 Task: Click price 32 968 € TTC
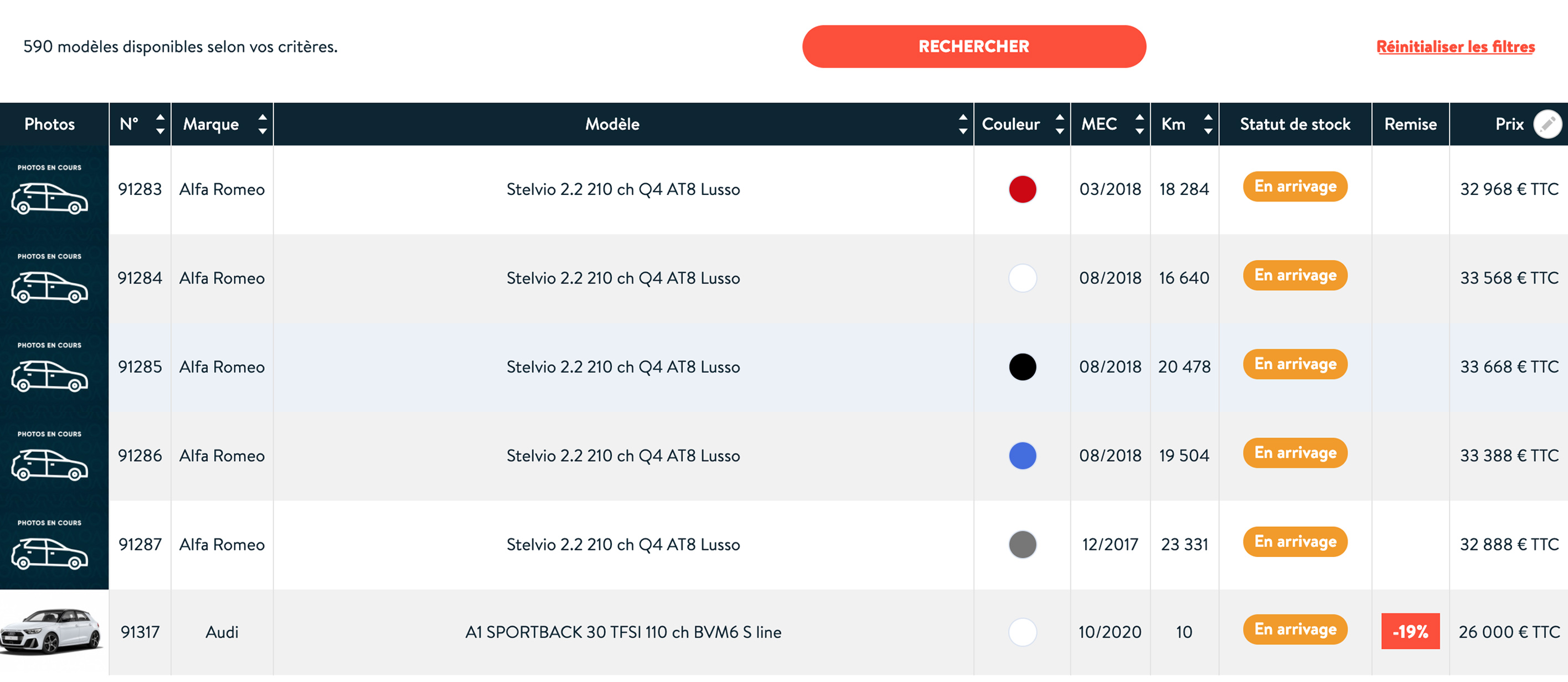pyautogui.click(x=1509, y=189)
